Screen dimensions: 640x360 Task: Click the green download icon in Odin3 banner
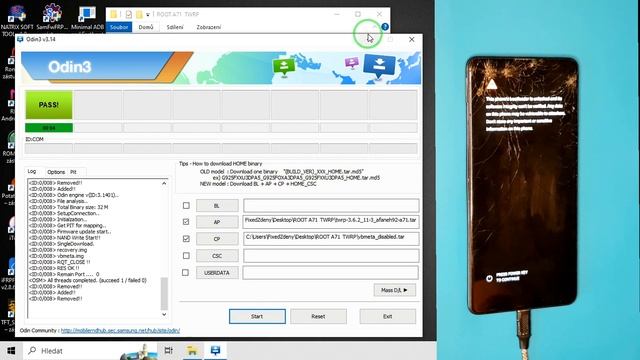pyautogui.click(x=284, y=67)
